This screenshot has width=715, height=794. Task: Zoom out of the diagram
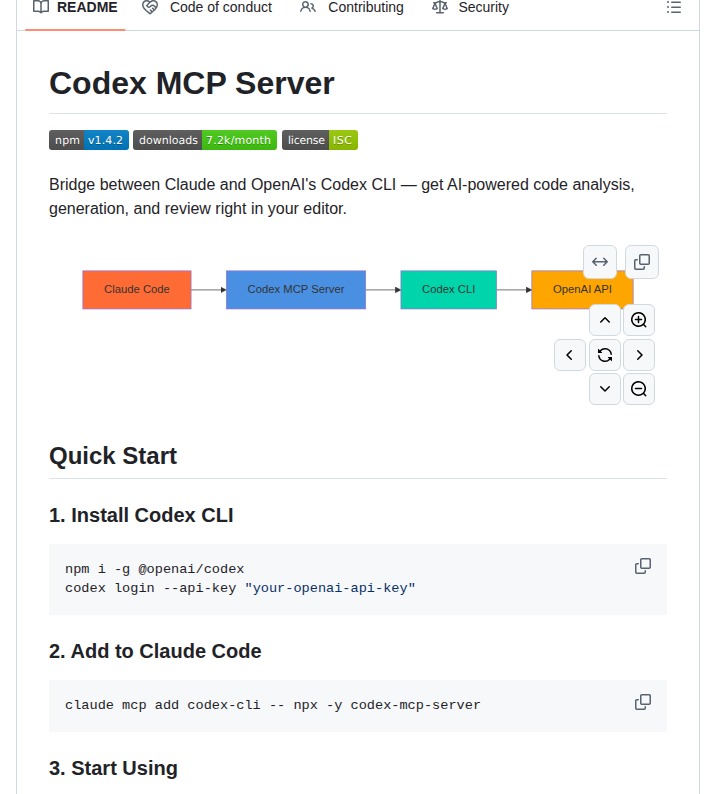(x=639, y=389)
